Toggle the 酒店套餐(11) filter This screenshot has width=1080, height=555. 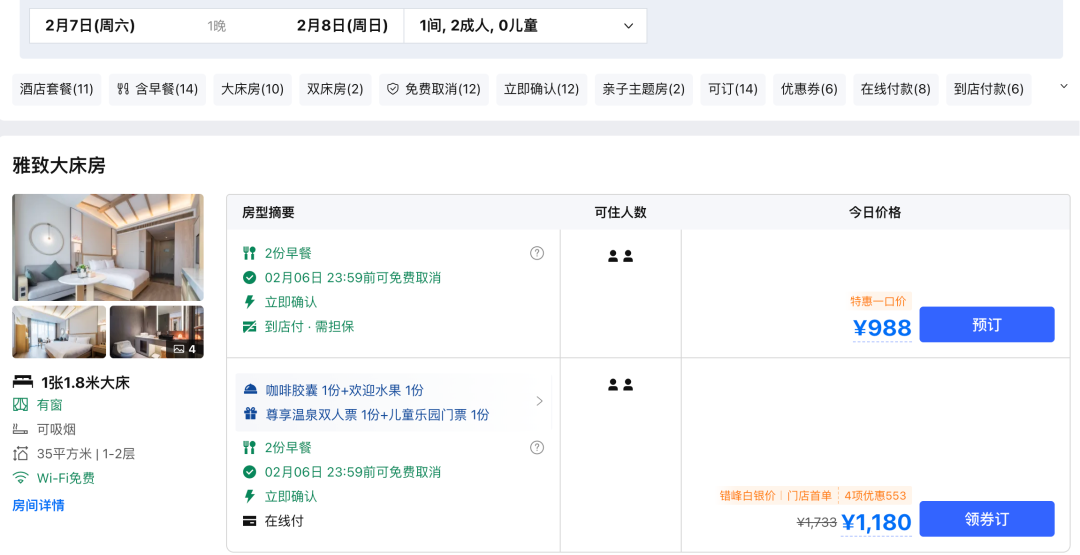coord(56,90)
